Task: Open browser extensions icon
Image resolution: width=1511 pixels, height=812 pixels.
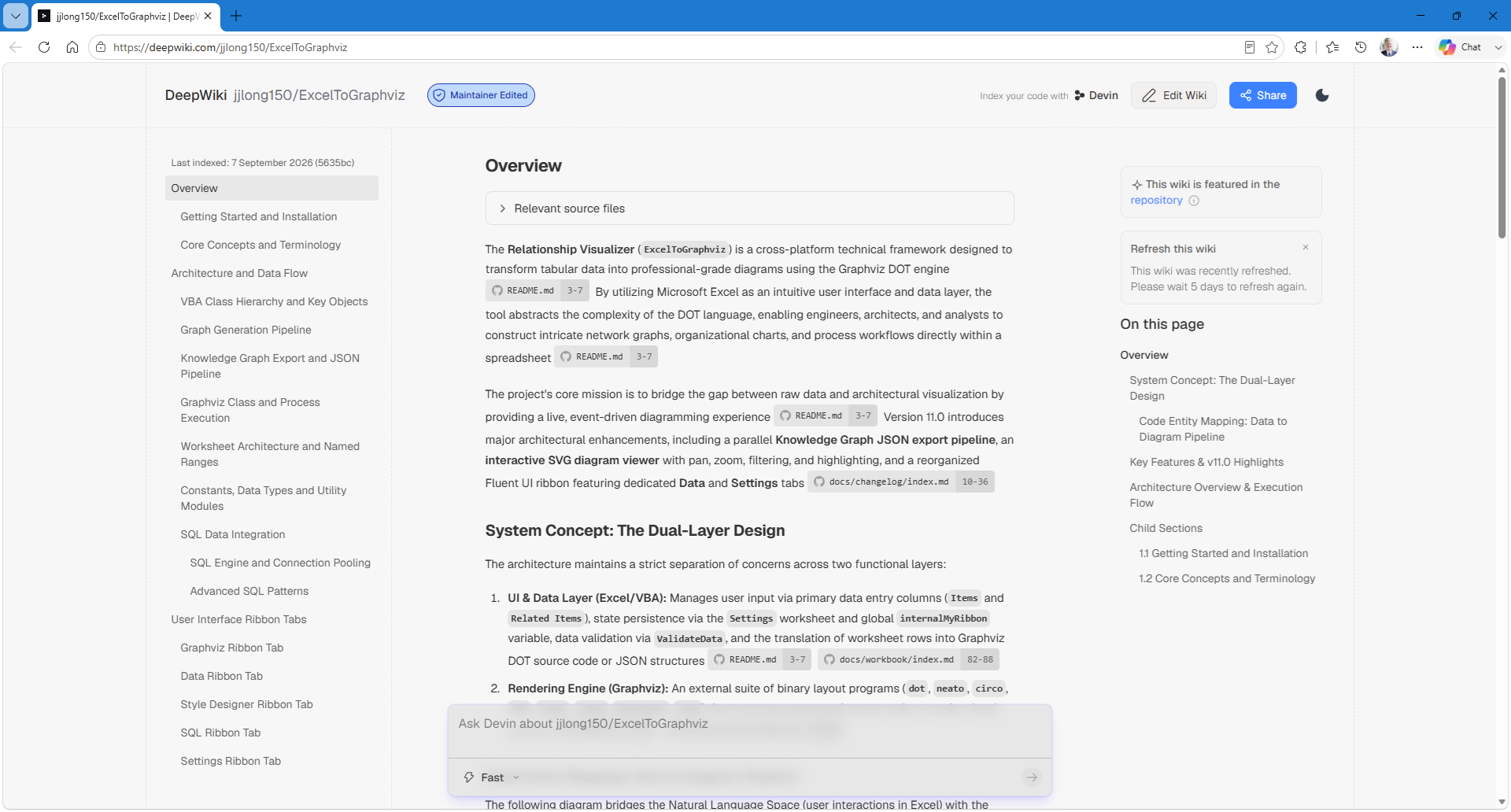Action: click(x=1301, y=47)
